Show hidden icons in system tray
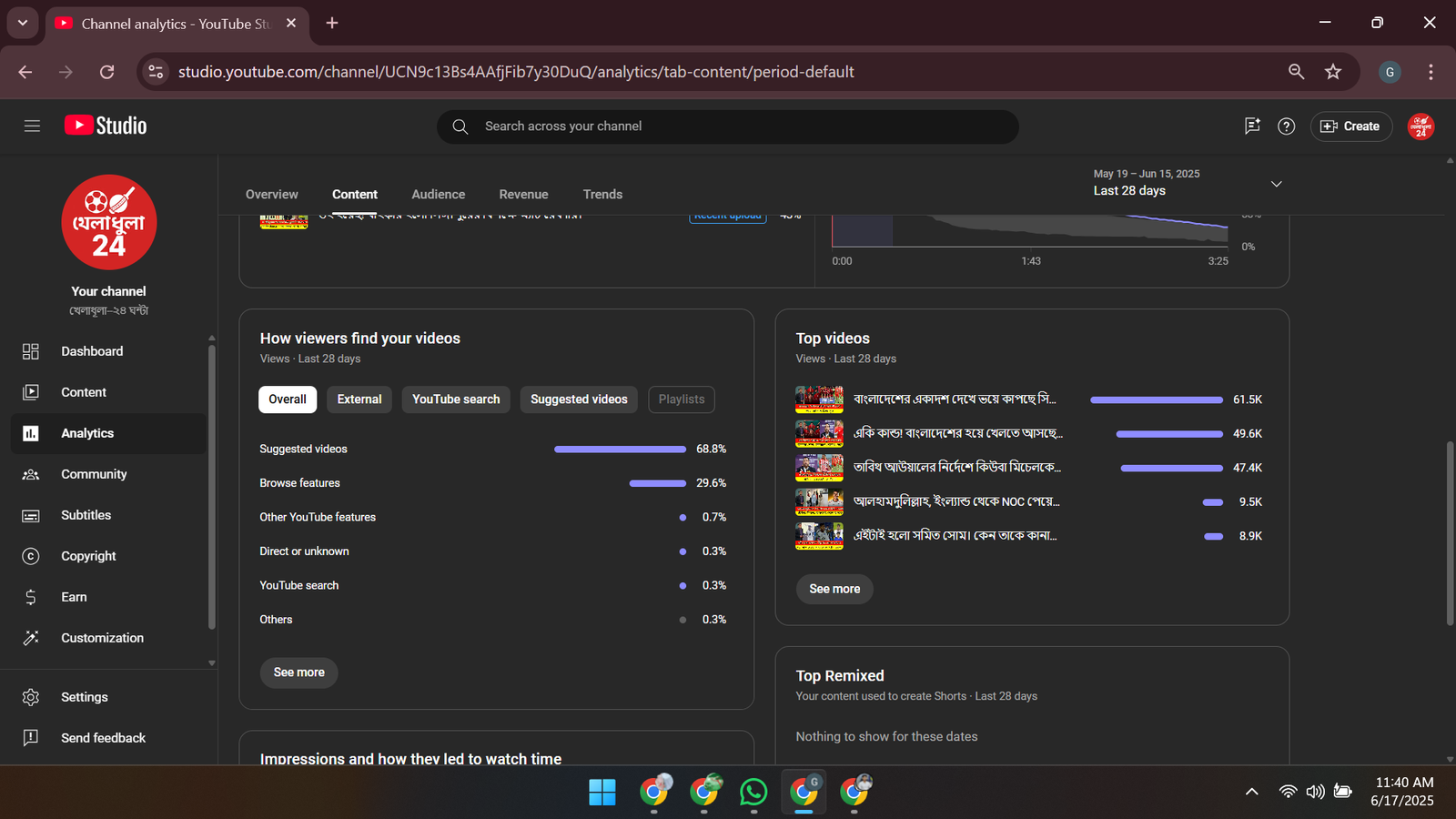Screen dimensions: 1456x819 click(x=1252, y=792)
